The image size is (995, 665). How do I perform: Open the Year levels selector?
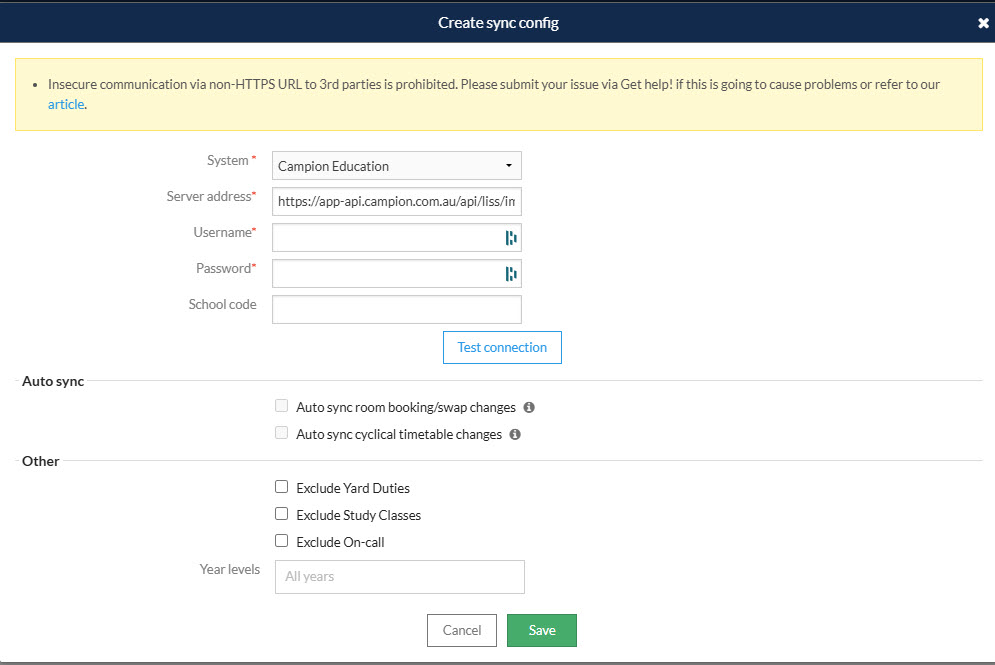click(x=399, y=577)
